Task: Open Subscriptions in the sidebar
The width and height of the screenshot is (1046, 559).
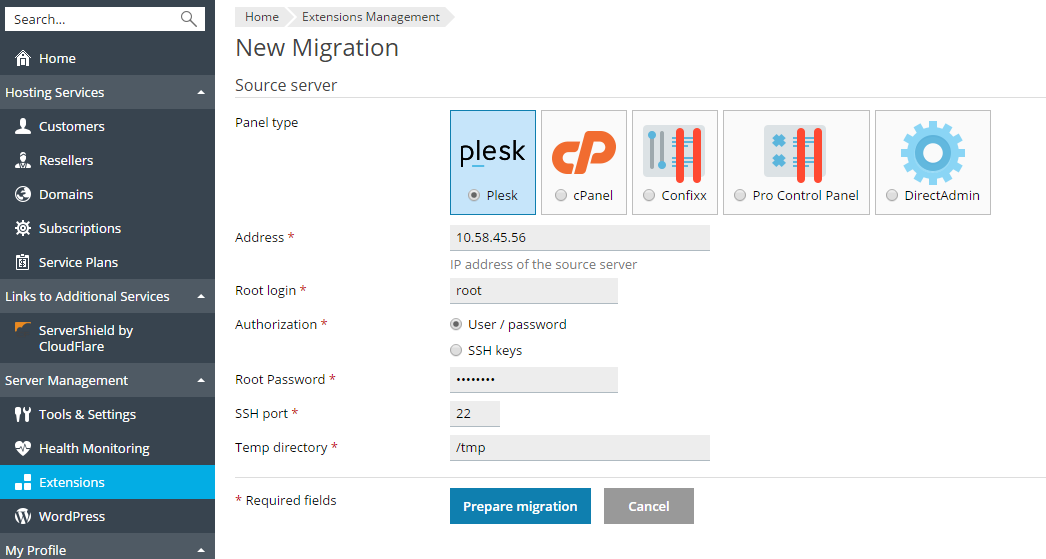Action: click(79, 229)
